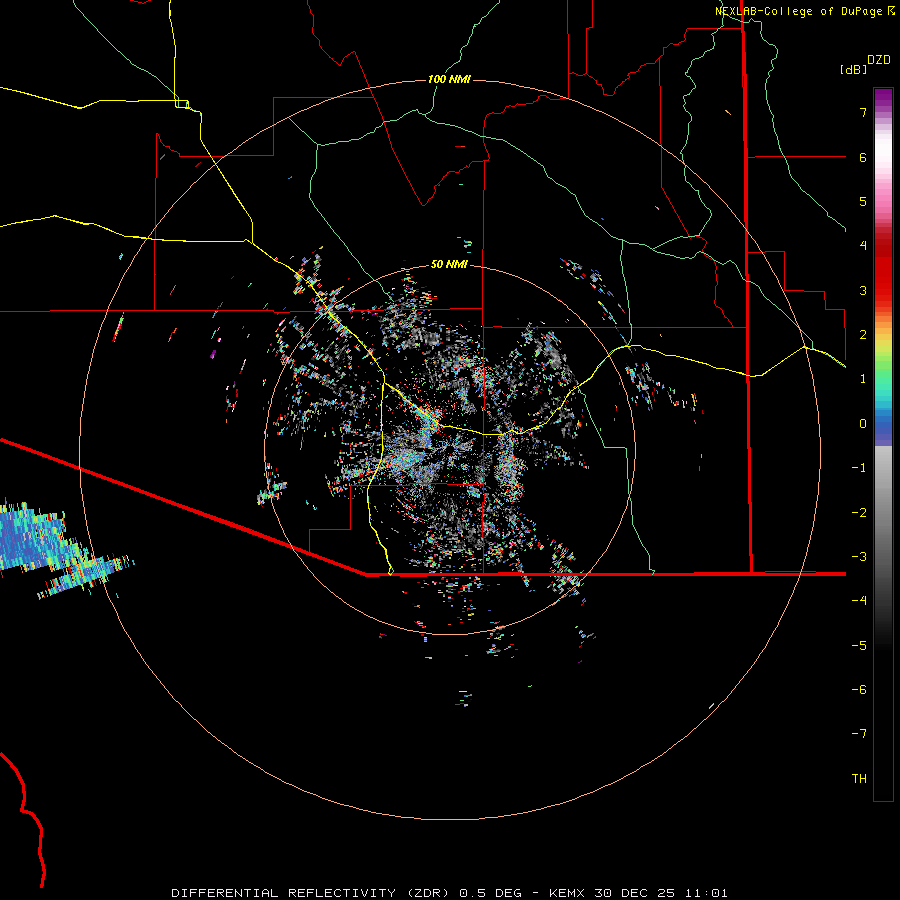900x900 pixels.
Task: Click the '-1' value on color scale
Action: [859, 468]
